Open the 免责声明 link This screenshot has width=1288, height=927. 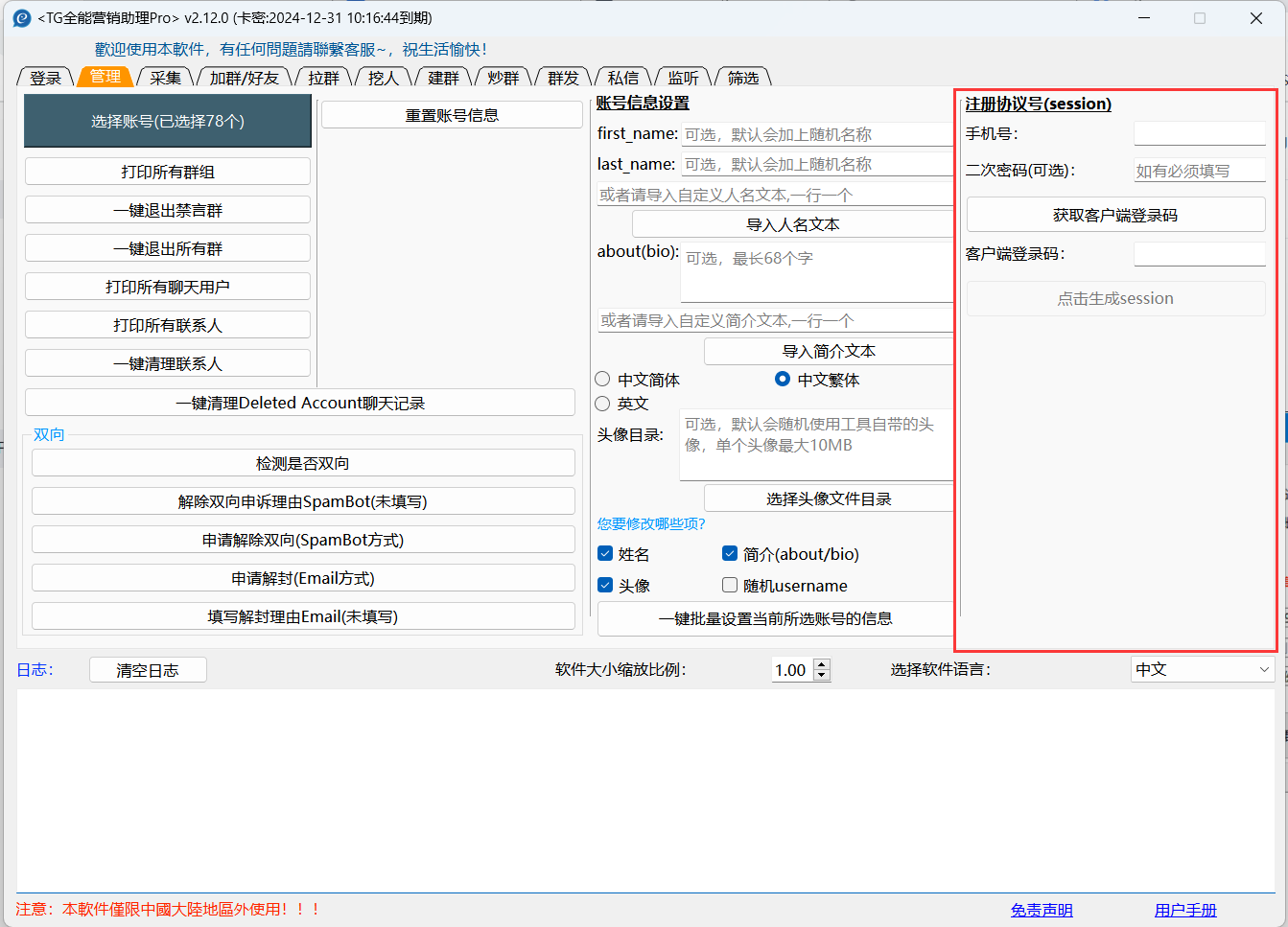[x=1041, y=910]
